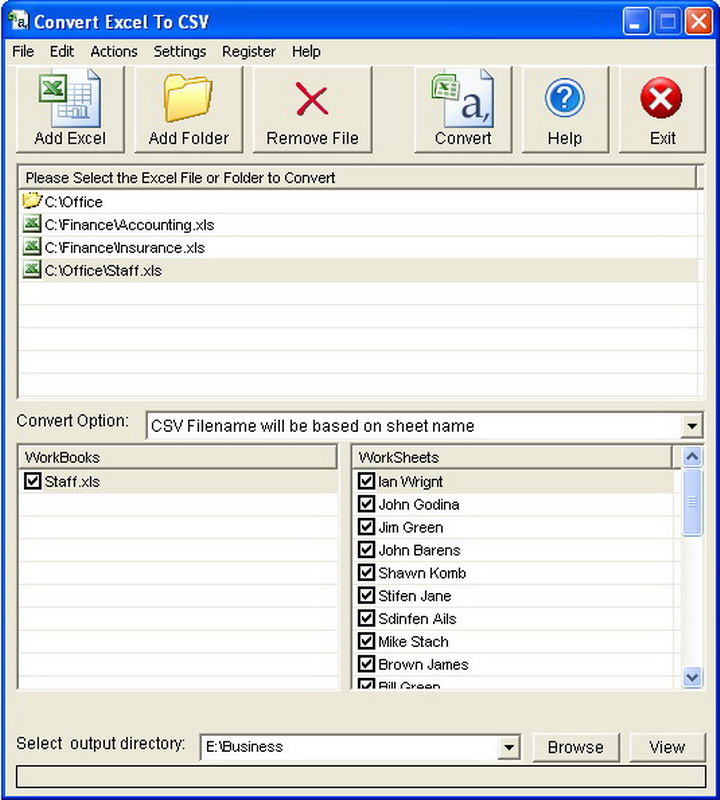Click the WorkSheets column header
The image size is (720, 800).
pyautogui.click(x=512, y=457)
